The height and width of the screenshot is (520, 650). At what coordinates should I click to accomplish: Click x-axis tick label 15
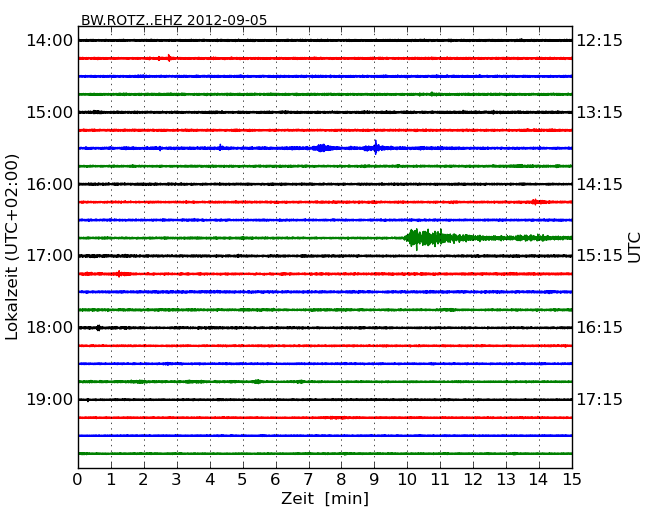572,480
